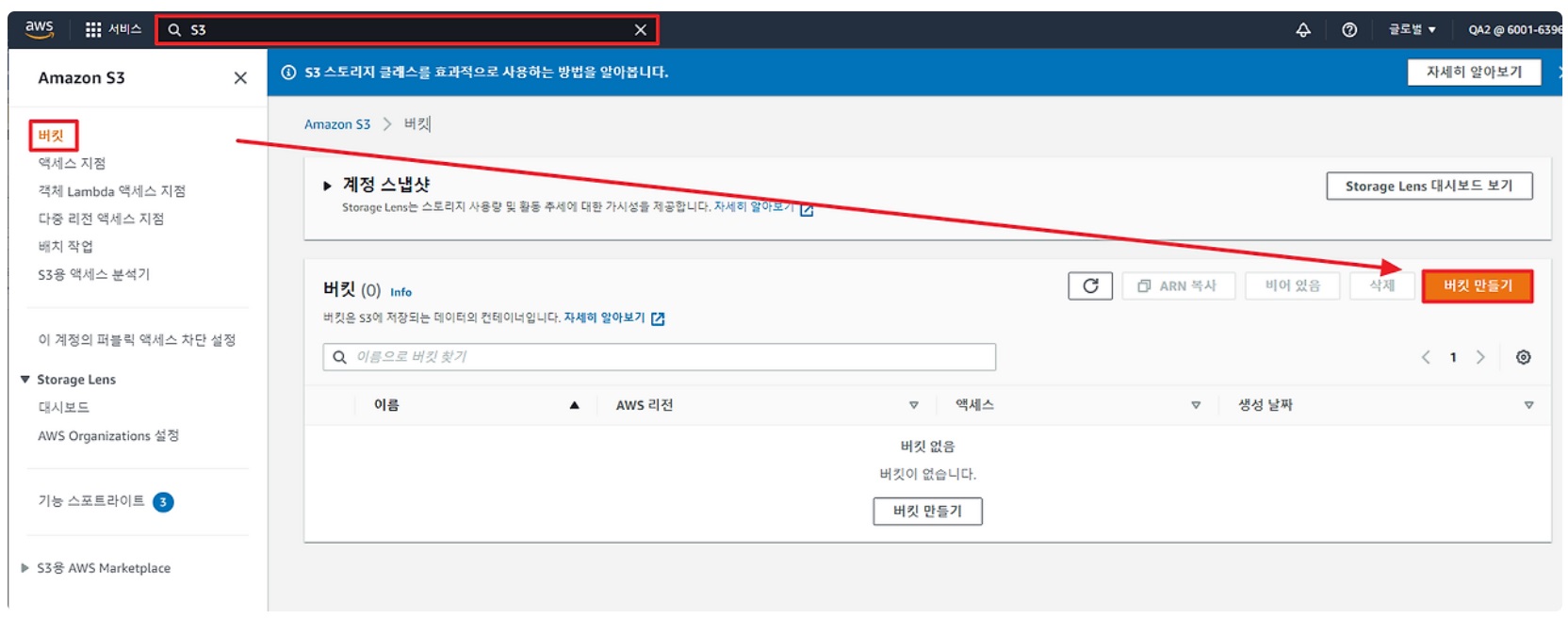Refresh the bucket list
The height and width of the screenshot is (618, 1568).
click(x=1090, y=285)
